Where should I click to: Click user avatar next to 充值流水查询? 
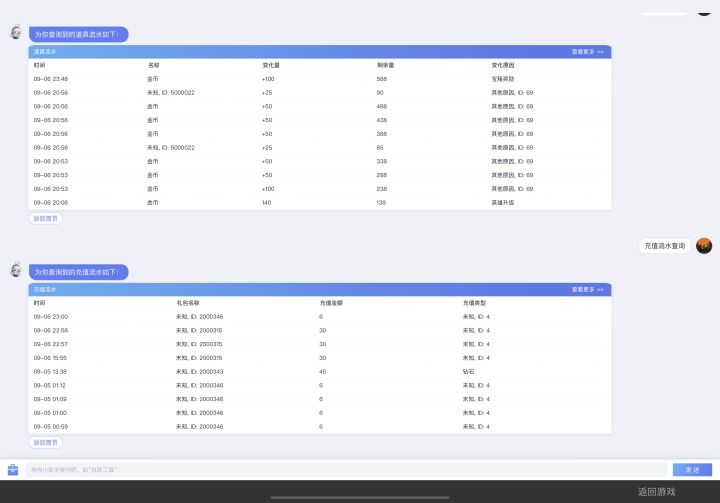click(704, 246)
